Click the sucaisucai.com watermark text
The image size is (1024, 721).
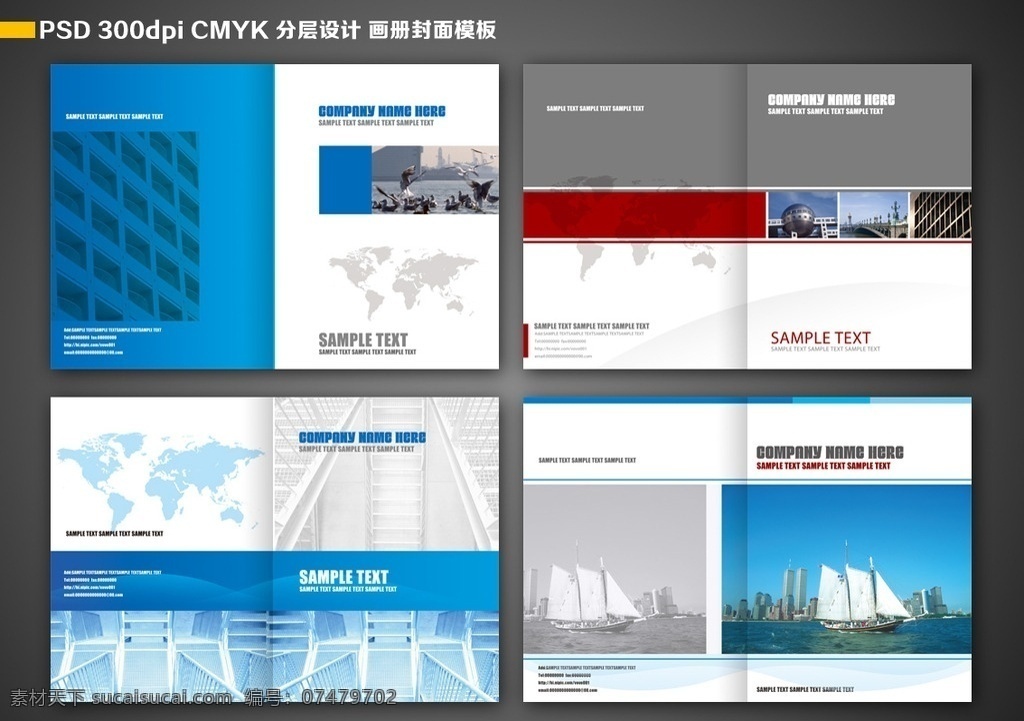[x=162, y=697]
